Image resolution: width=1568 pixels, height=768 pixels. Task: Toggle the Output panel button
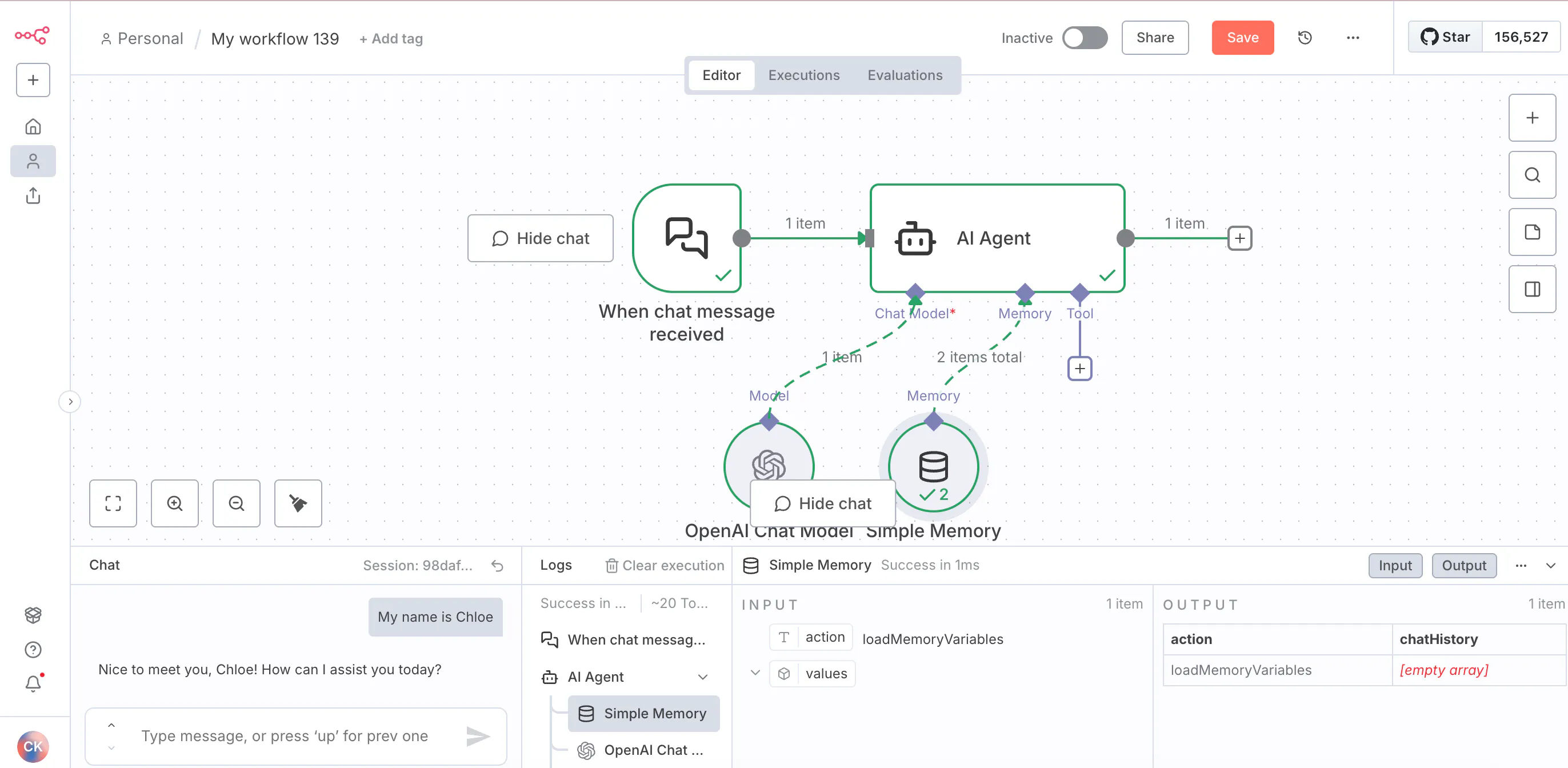pyautogui.click(x=1464, y=565)
